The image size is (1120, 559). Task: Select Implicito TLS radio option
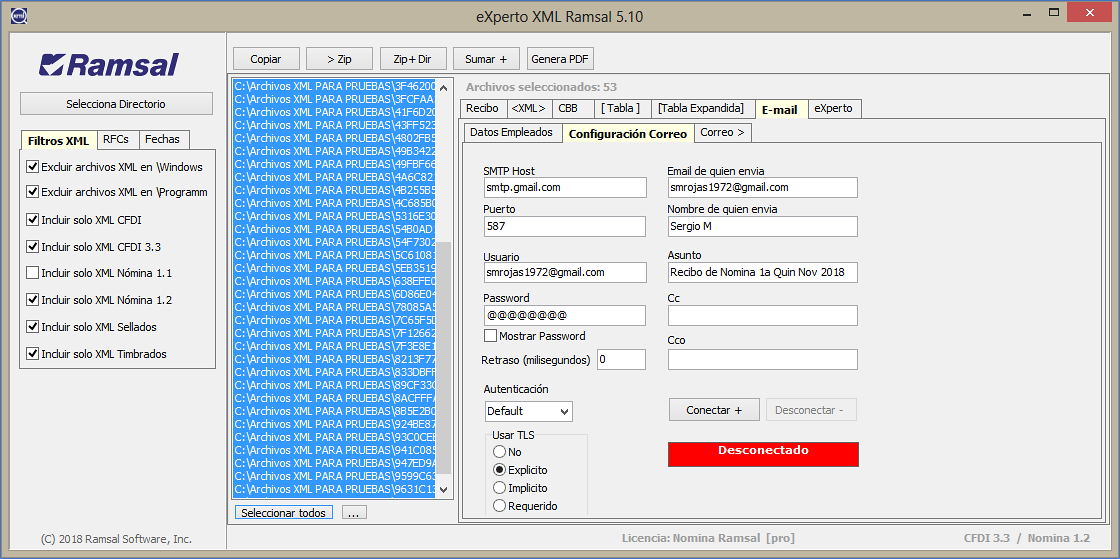(499, 488)
